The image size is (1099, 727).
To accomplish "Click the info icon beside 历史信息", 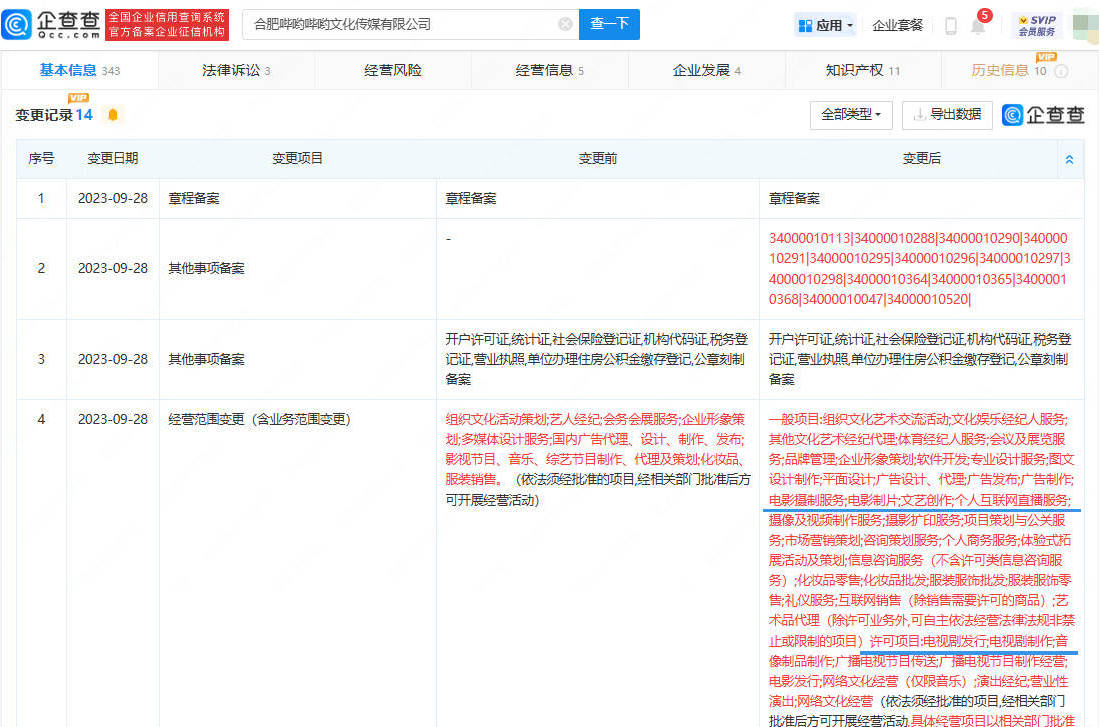I will (x=1061, y=71).
